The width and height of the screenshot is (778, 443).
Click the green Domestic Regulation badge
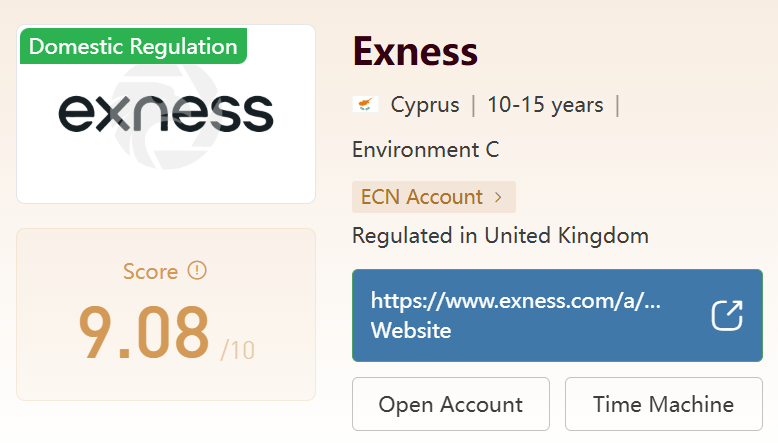[x=133, y=46]
